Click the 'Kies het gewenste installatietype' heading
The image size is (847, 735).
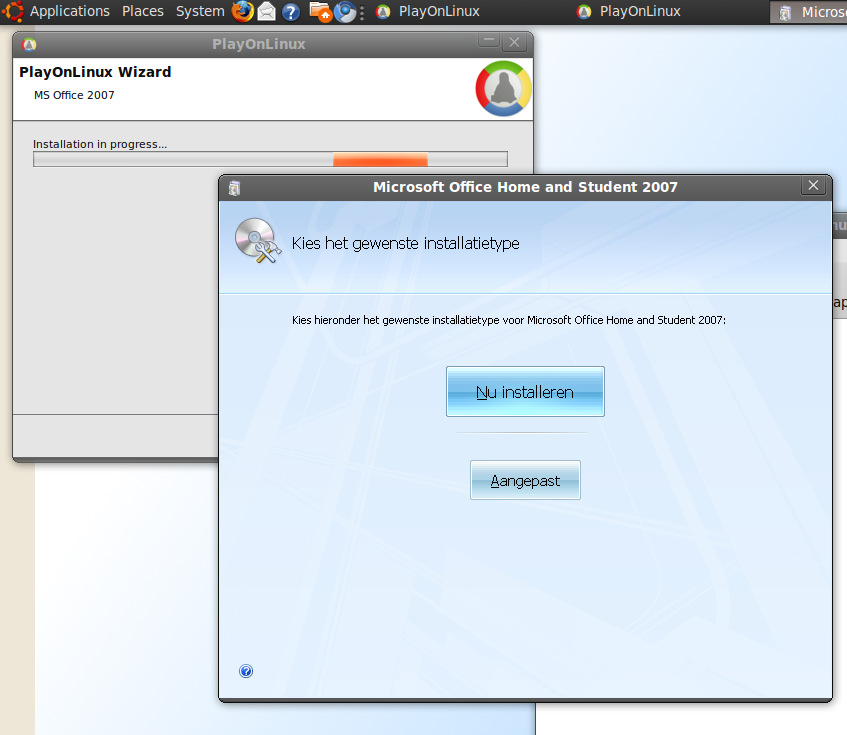click(x=406, y=243)
